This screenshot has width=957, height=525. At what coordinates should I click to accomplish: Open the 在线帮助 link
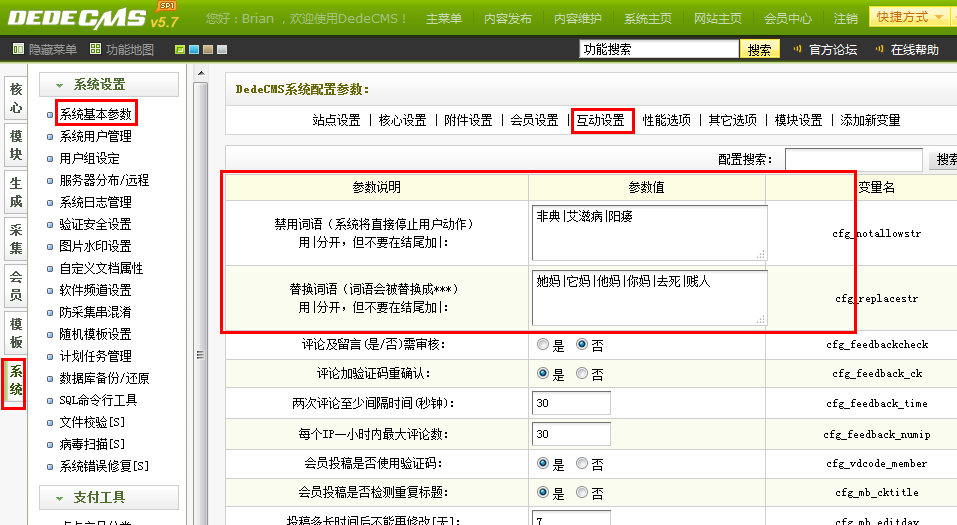(914, 49)
